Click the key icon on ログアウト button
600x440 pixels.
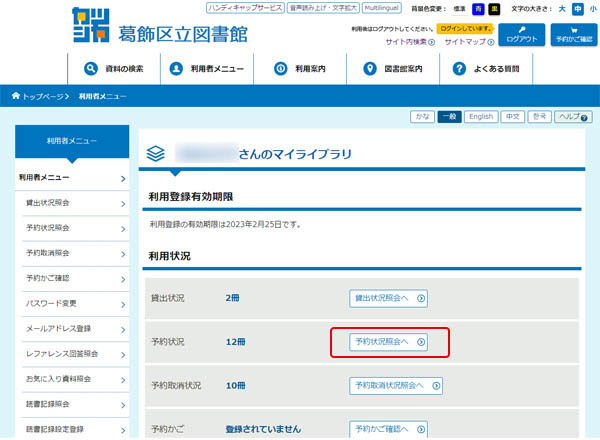tap(522, 30)
